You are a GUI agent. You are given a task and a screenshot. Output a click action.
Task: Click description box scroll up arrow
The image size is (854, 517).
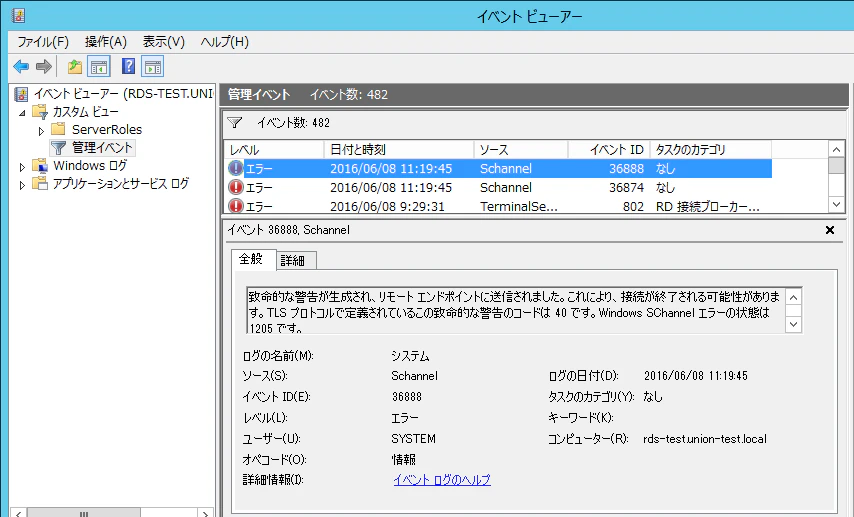794,297
